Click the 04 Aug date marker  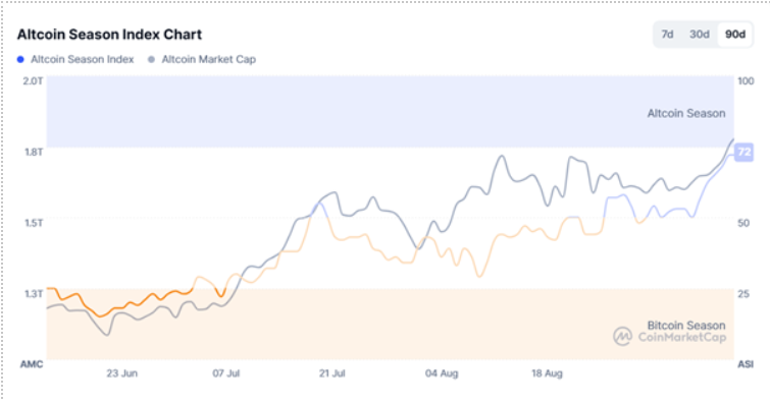(x=441, y=373)
